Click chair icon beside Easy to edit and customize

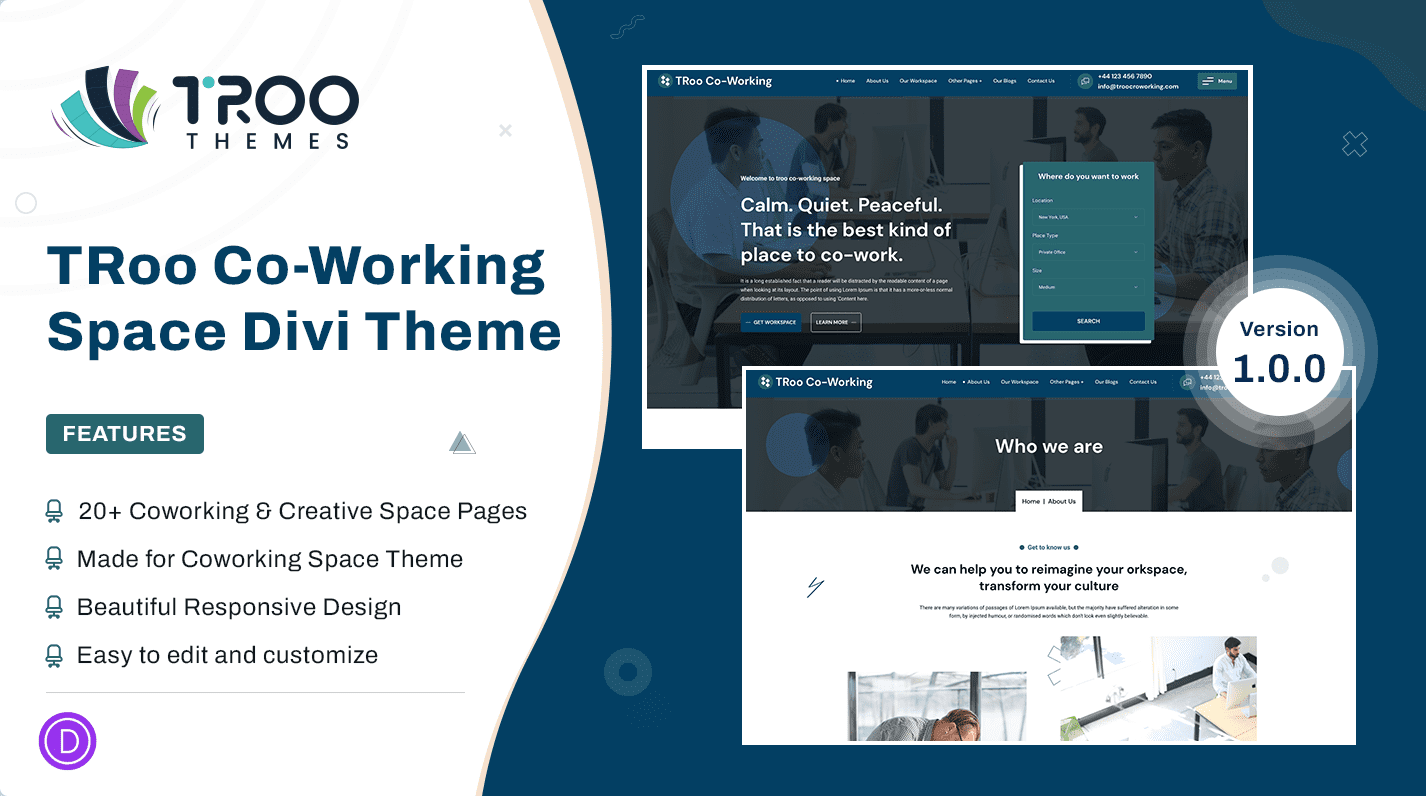tap(54, 655)
